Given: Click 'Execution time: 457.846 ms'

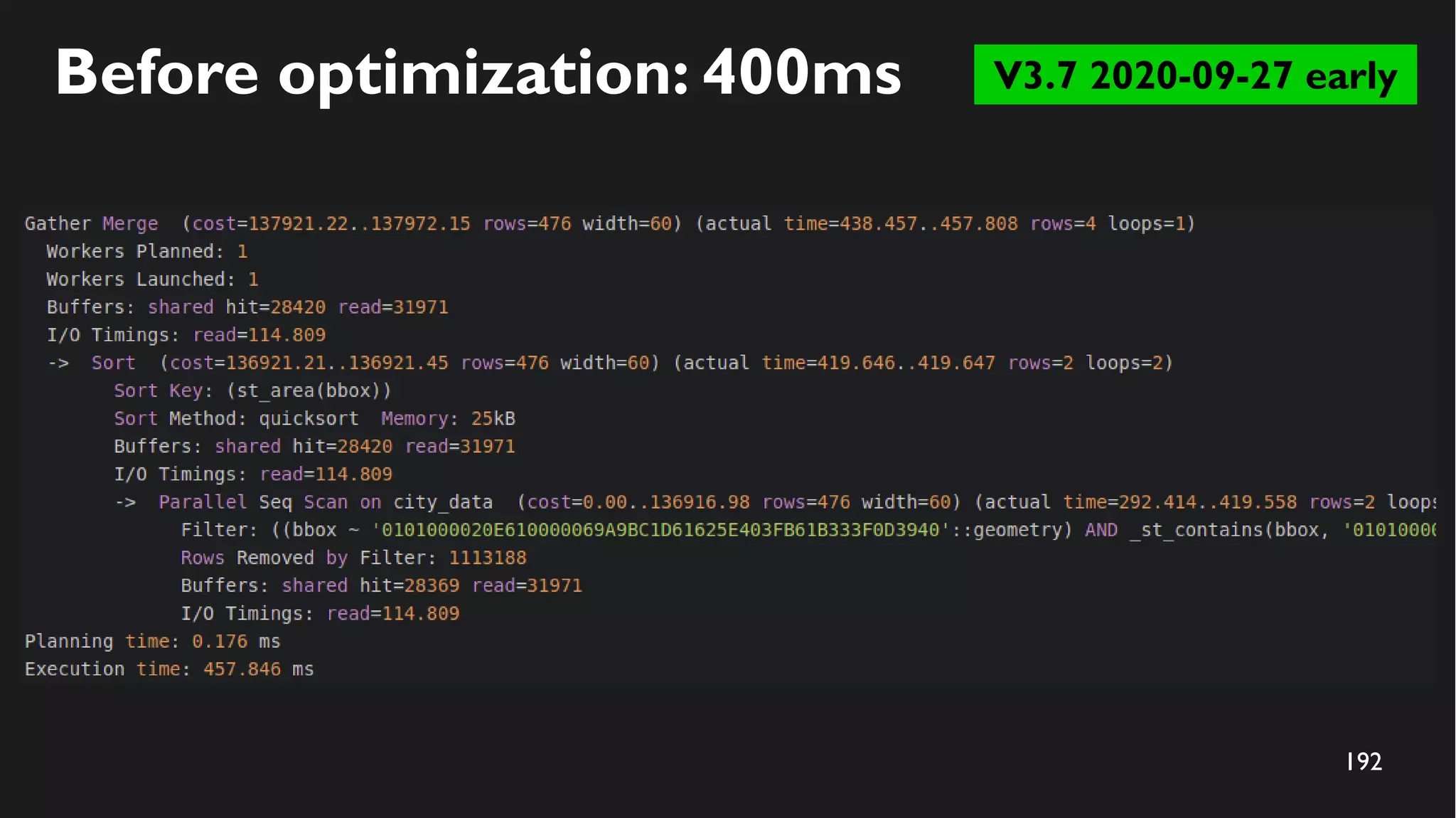Looking at the screenshot, I should (x=169, y=669).
